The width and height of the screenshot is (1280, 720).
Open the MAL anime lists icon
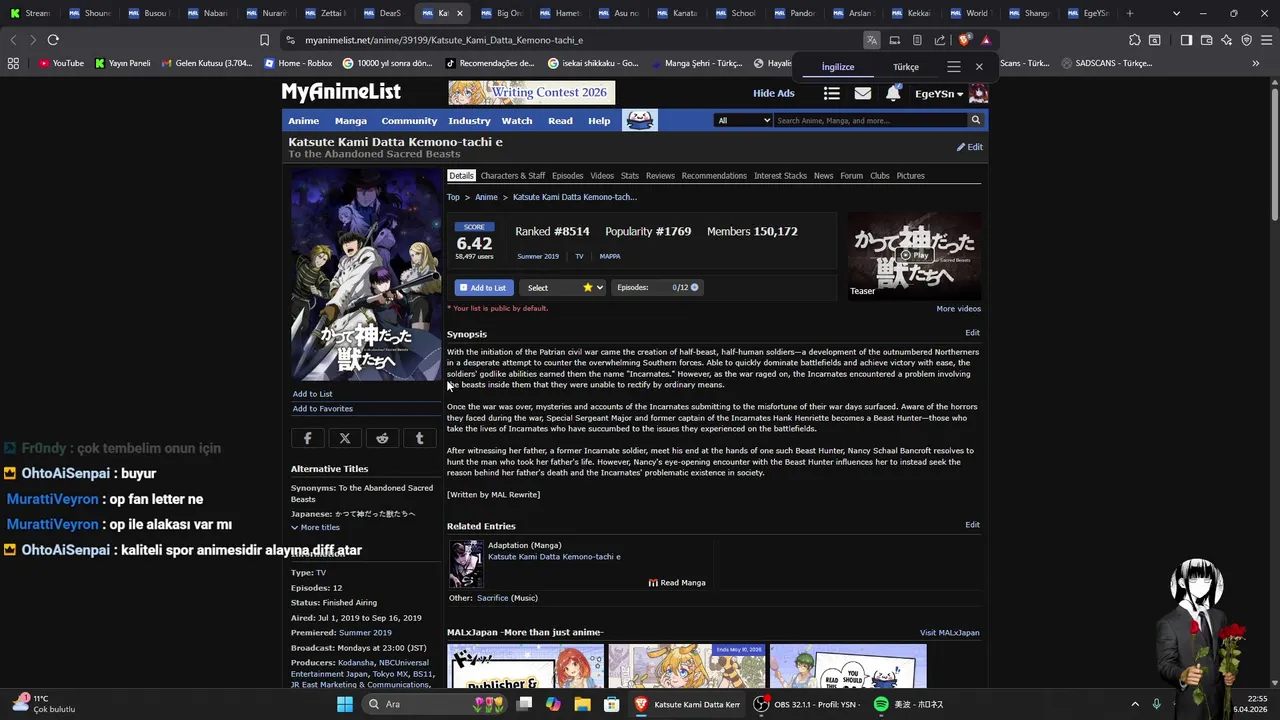coord(831,93)
